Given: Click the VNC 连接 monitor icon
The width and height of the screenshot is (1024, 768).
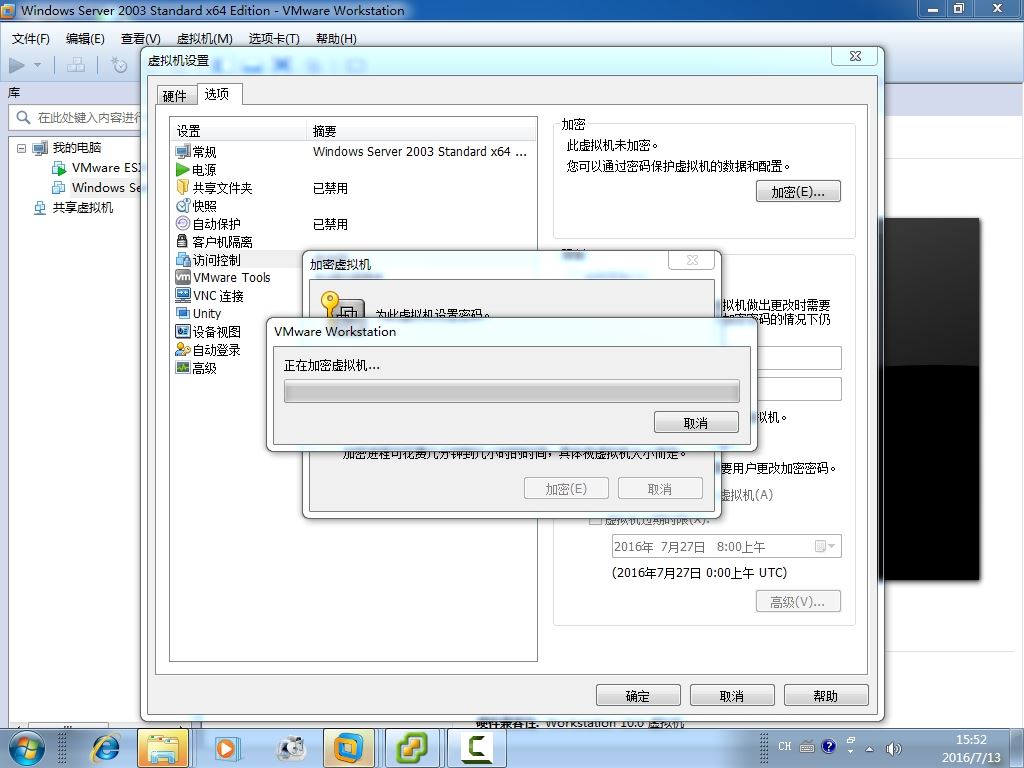Looking at the screenshot, I should [x=183, y=295].
